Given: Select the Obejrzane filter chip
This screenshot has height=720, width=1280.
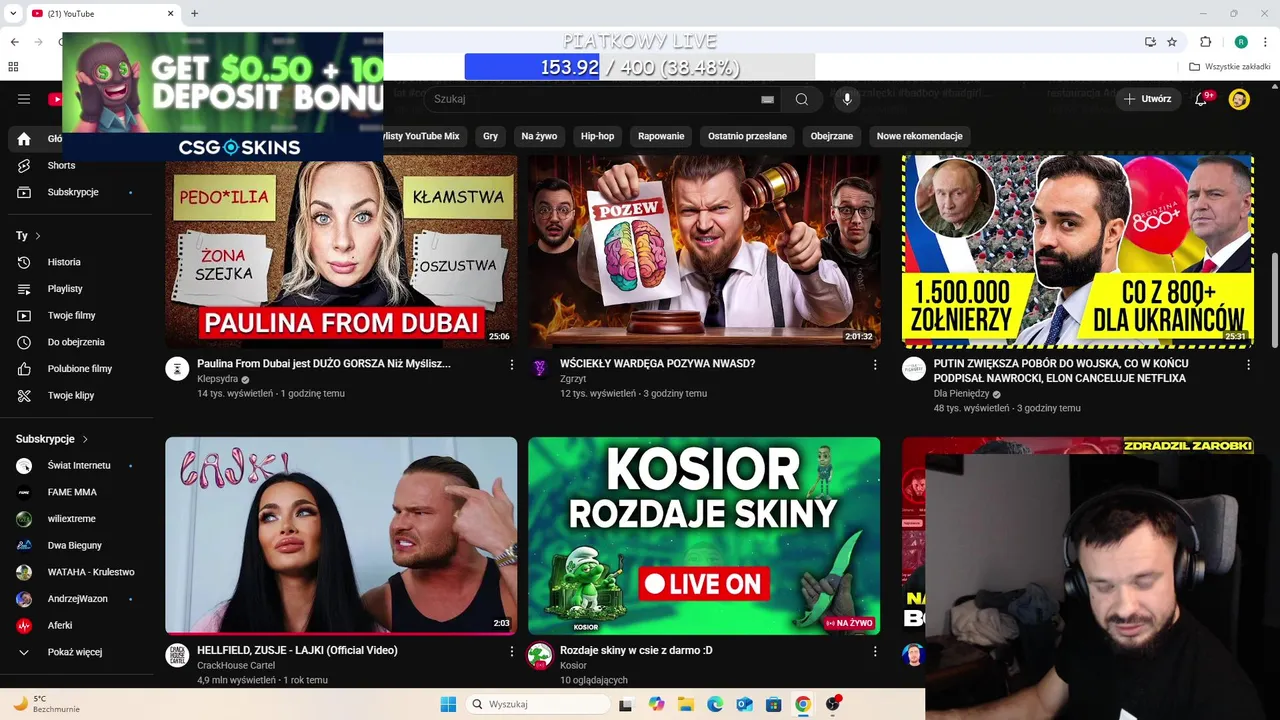Looking at the screenshot, I should pyautogui.click(x=832, y=136).
